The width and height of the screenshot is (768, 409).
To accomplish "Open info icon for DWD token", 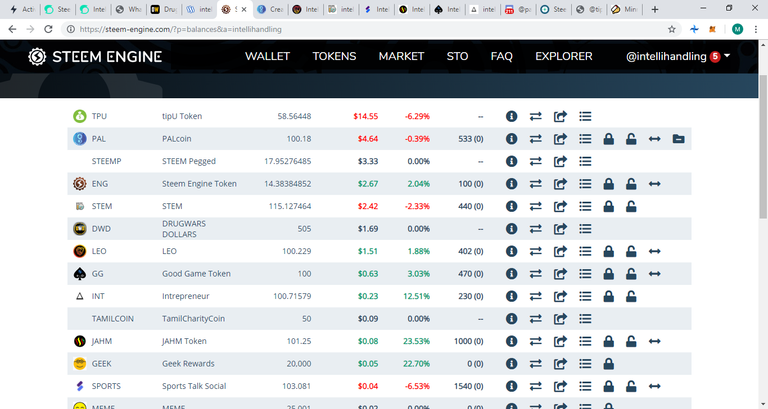I will click(x=511, y=229).
